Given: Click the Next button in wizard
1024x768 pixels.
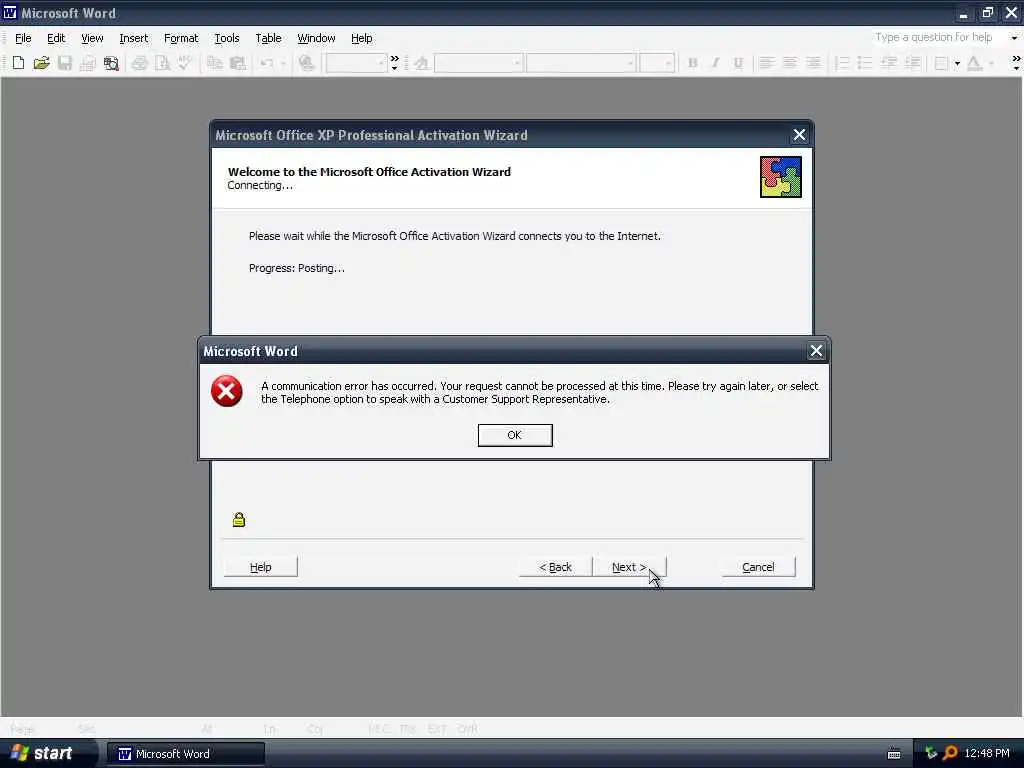Looking at the screenshot, I should coord(629,567).
